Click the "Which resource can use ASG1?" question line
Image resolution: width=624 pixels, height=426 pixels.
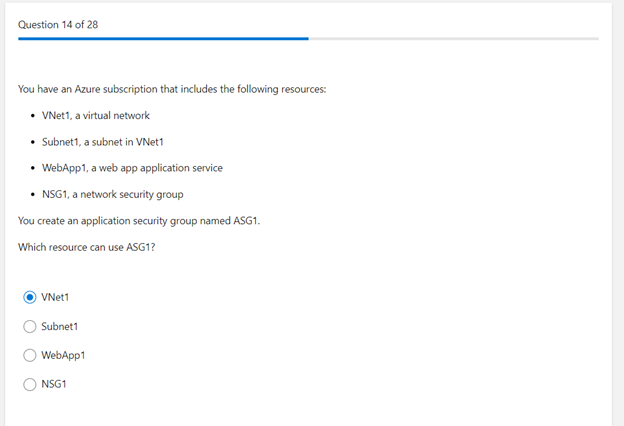coord(86,247)
